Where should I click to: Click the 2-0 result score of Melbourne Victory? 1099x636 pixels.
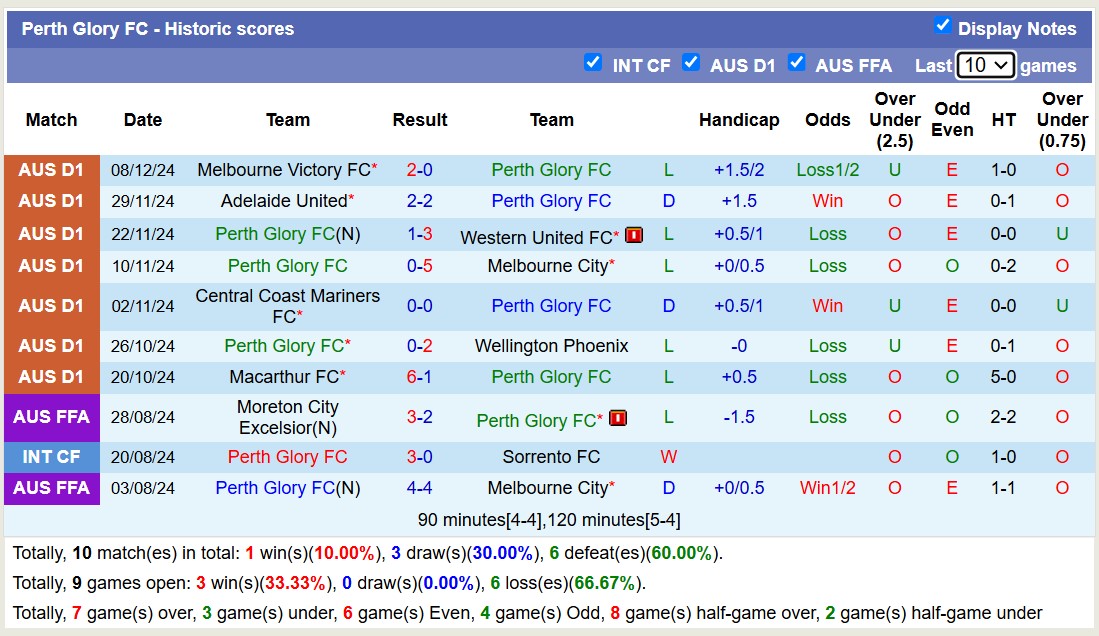click(x=420, y=170)
